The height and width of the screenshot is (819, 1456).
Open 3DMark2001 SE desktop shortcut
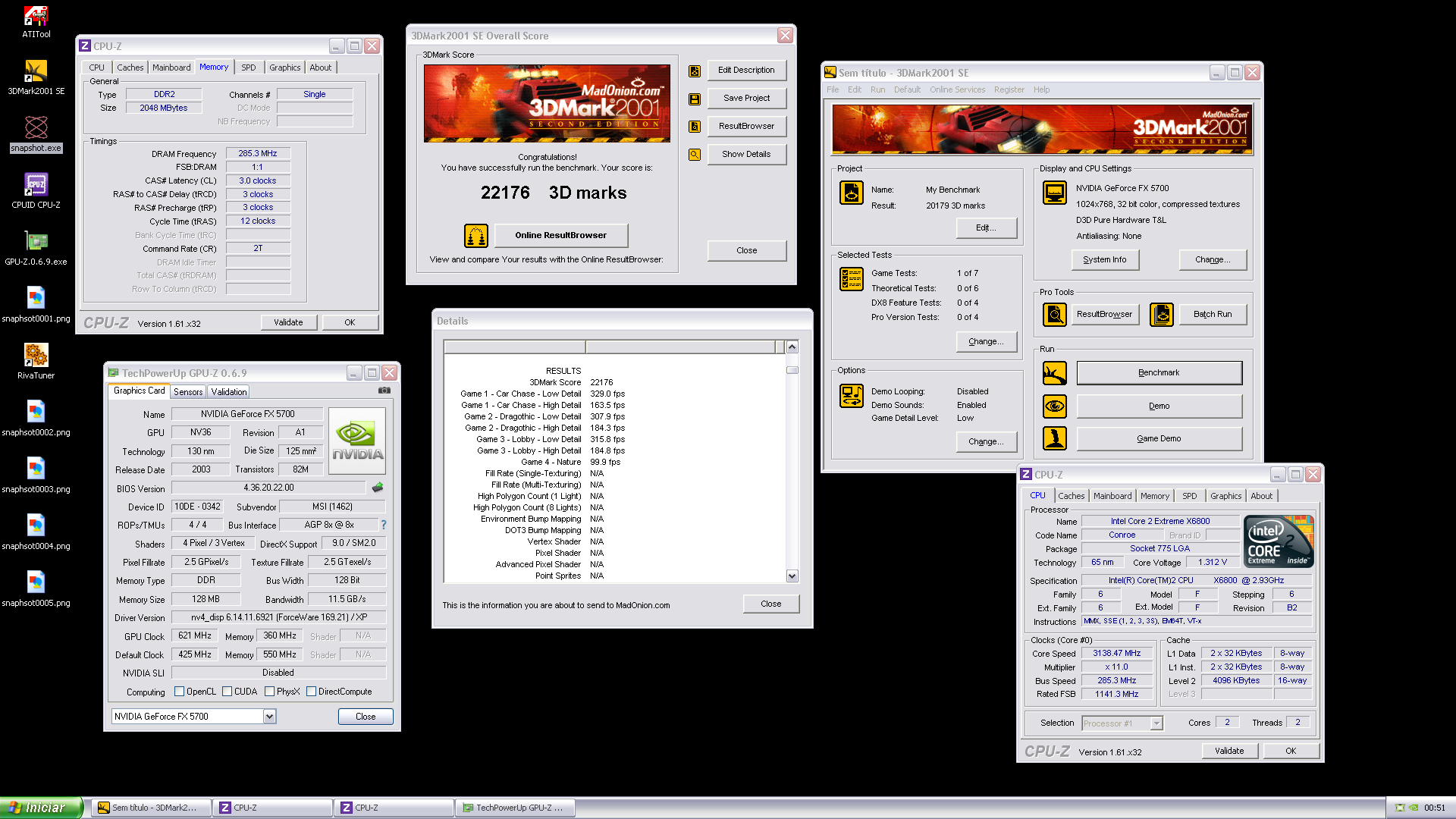click(x=36, y=78)
